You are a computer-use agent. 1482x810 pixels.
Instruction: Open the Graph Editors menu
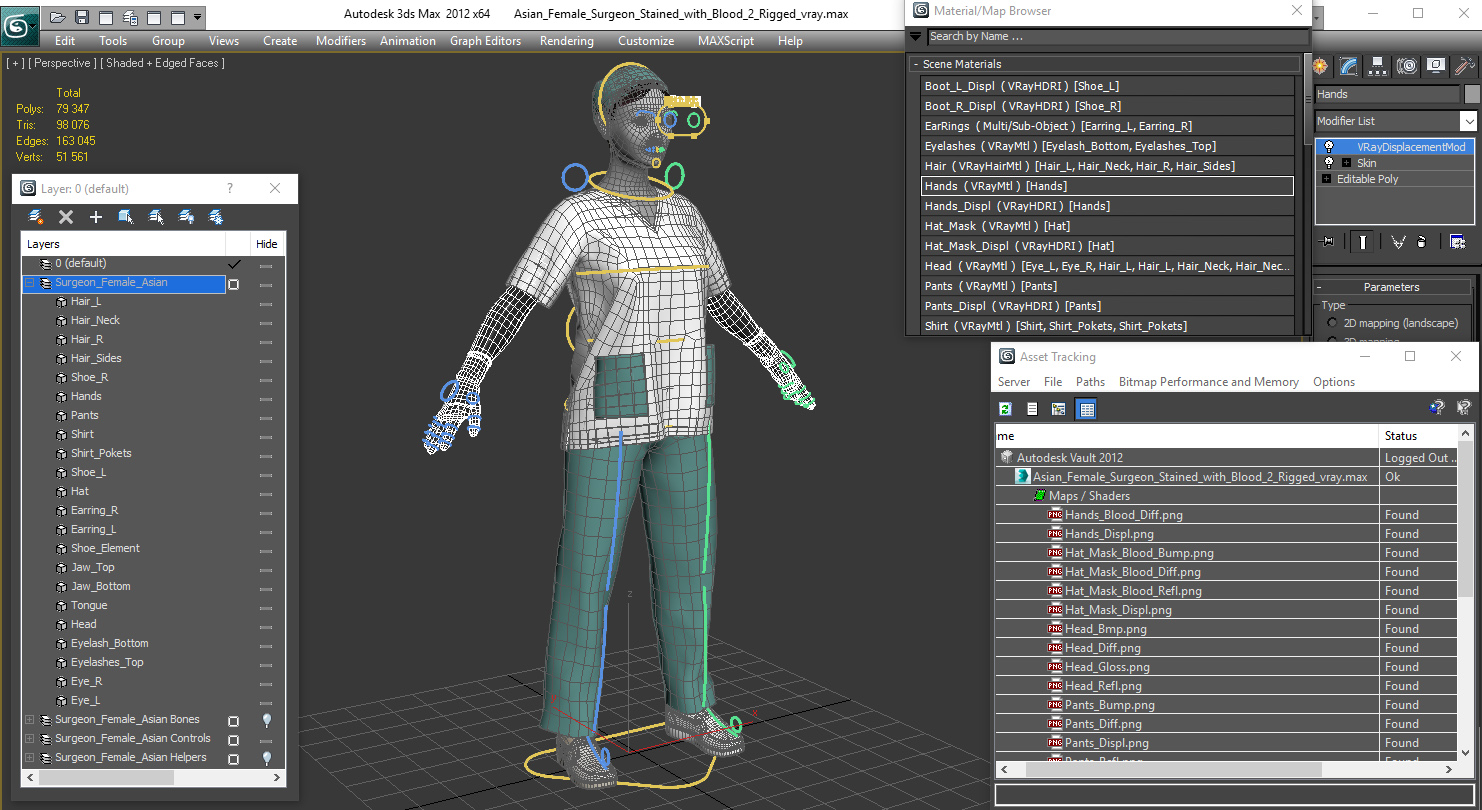[x=485, y=41]
